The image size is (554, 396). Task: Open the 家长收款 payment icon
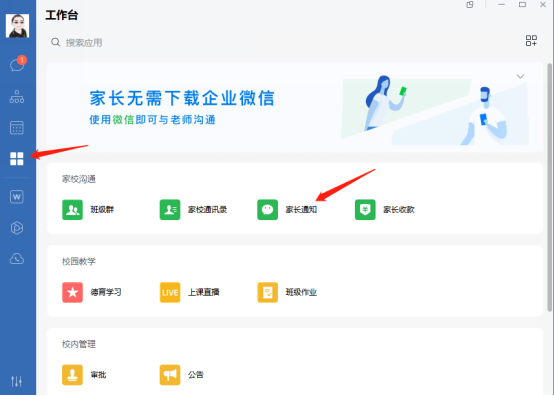(365, 210)
